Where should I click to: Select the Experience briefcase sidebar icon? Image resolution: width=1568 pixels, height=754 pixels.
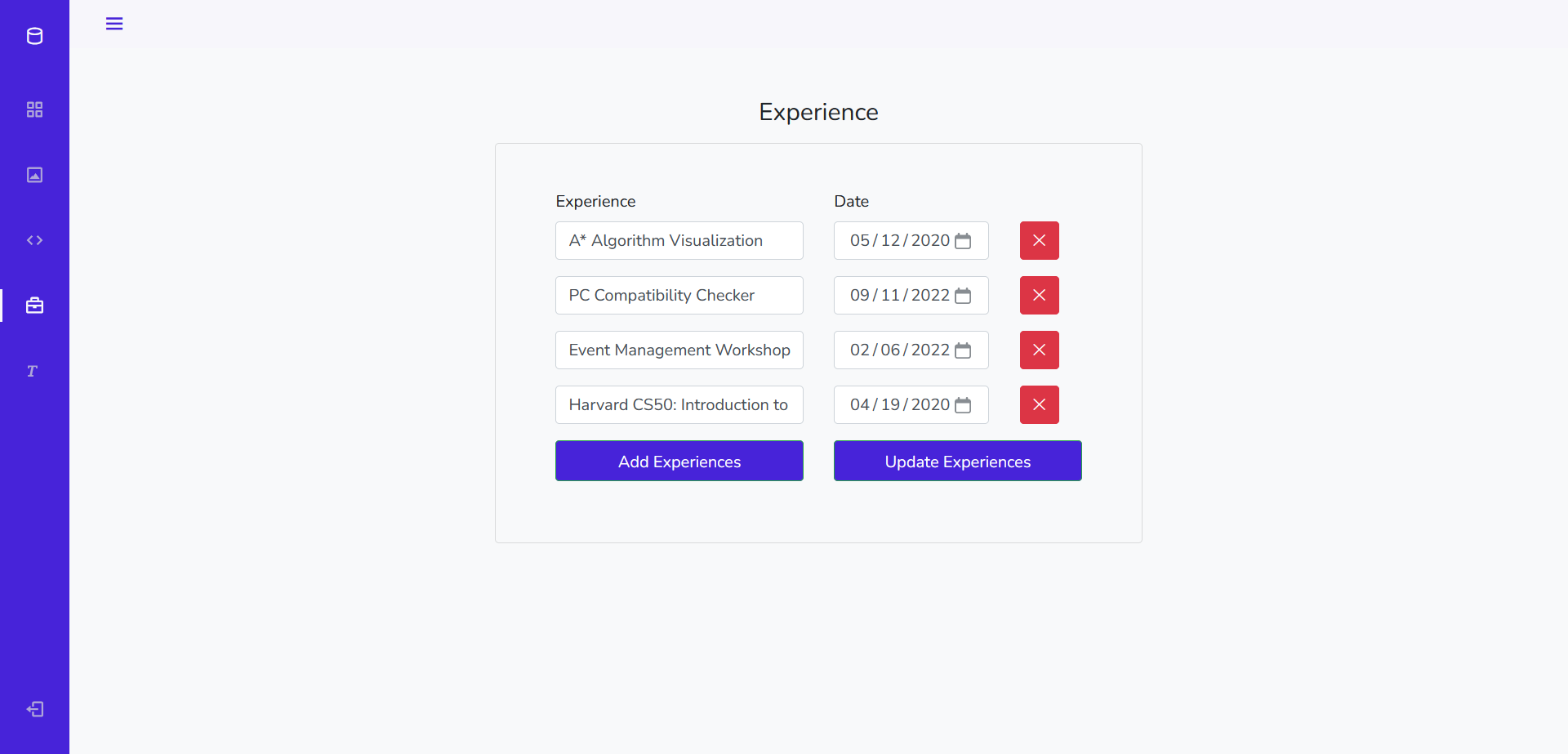[34, 305]
